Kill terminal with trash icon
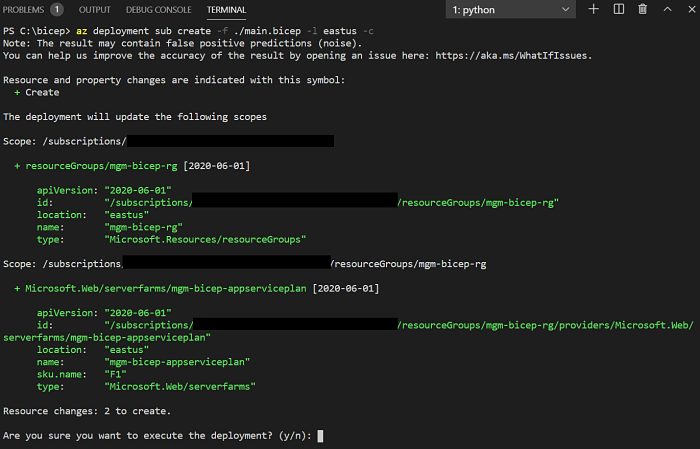700x449 pixels. (x=642, y=9)
